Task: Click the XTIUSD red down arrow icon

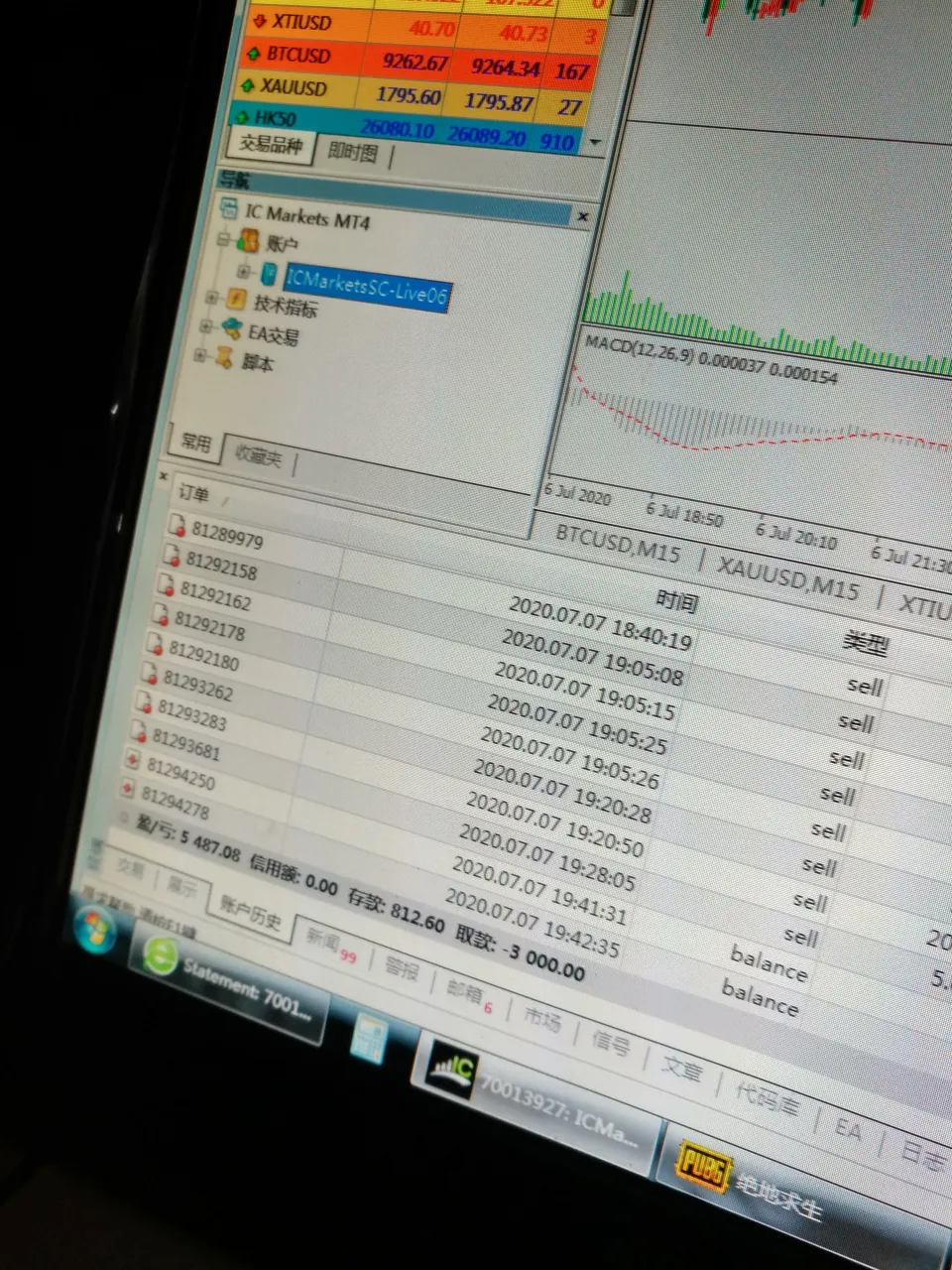Action: pos(260,20)
